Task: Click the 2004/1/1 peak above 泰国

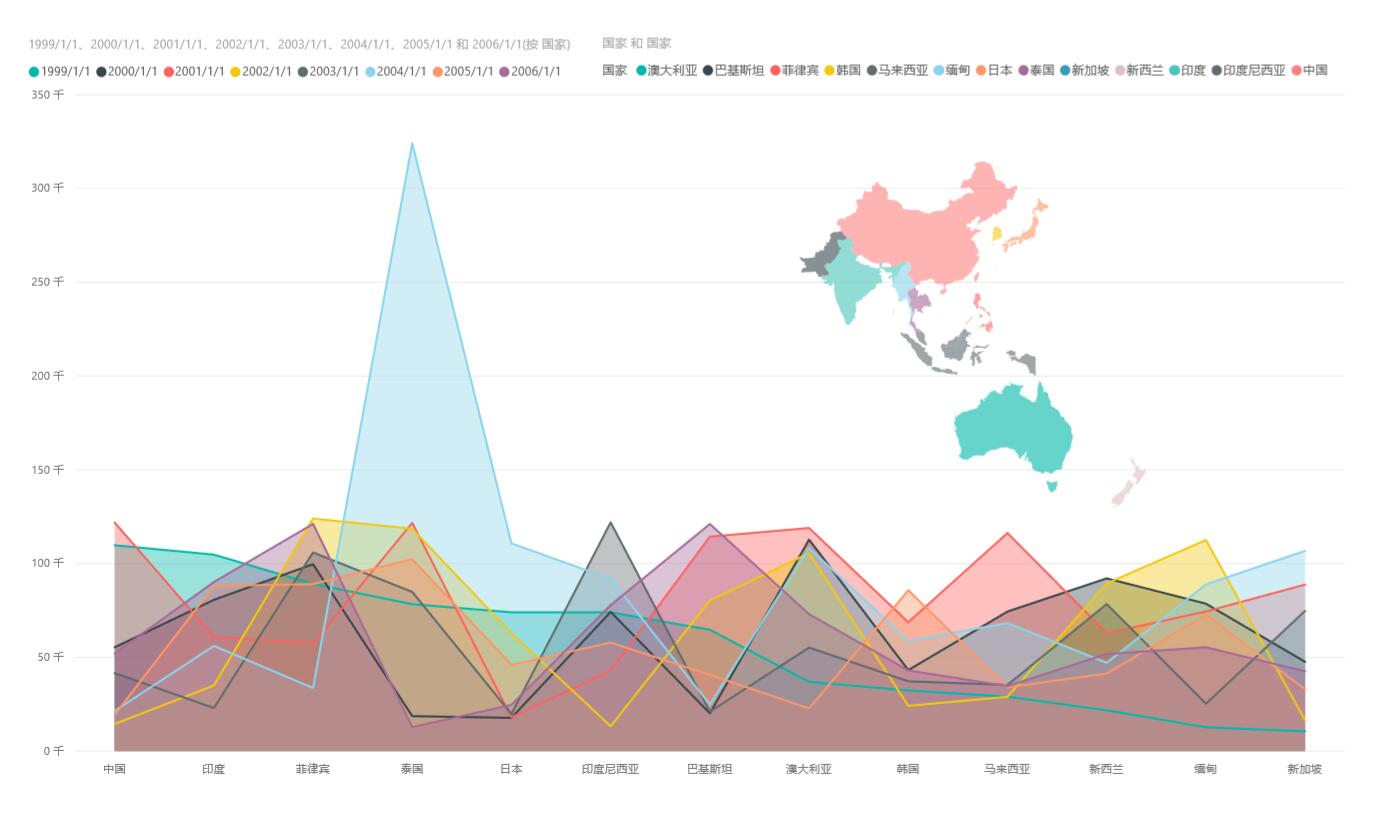Action: [x=412, y=144]
